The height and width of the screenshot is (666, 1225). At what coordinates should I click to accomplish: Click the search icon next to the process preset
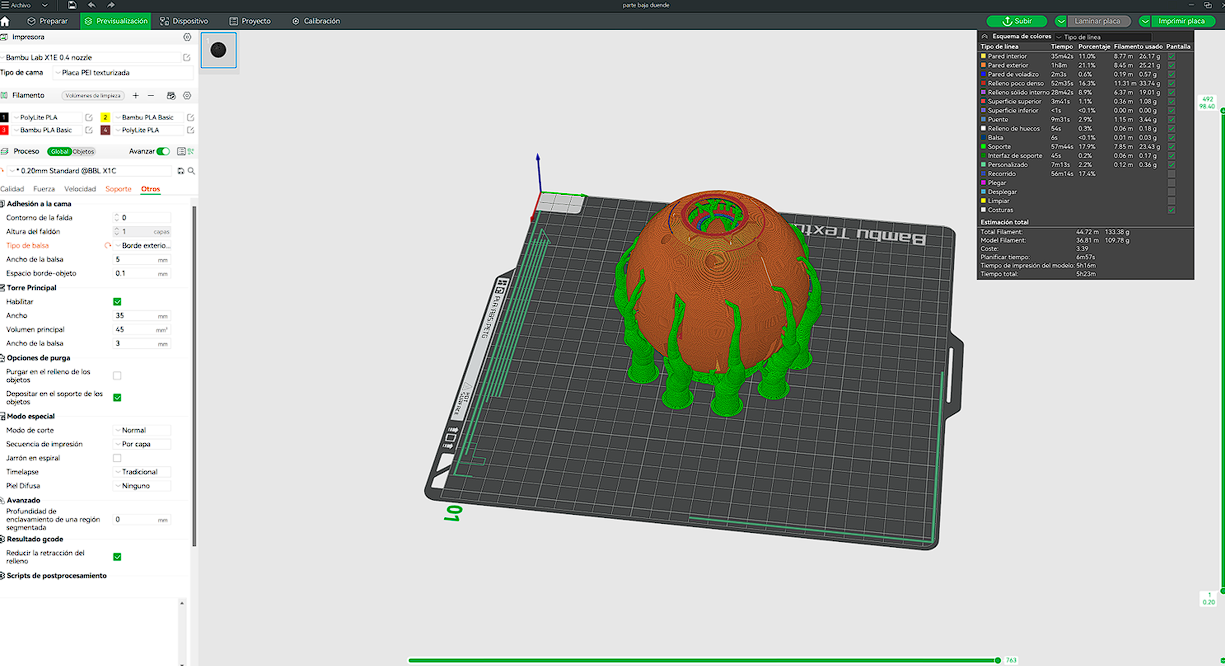click(193, 170)
